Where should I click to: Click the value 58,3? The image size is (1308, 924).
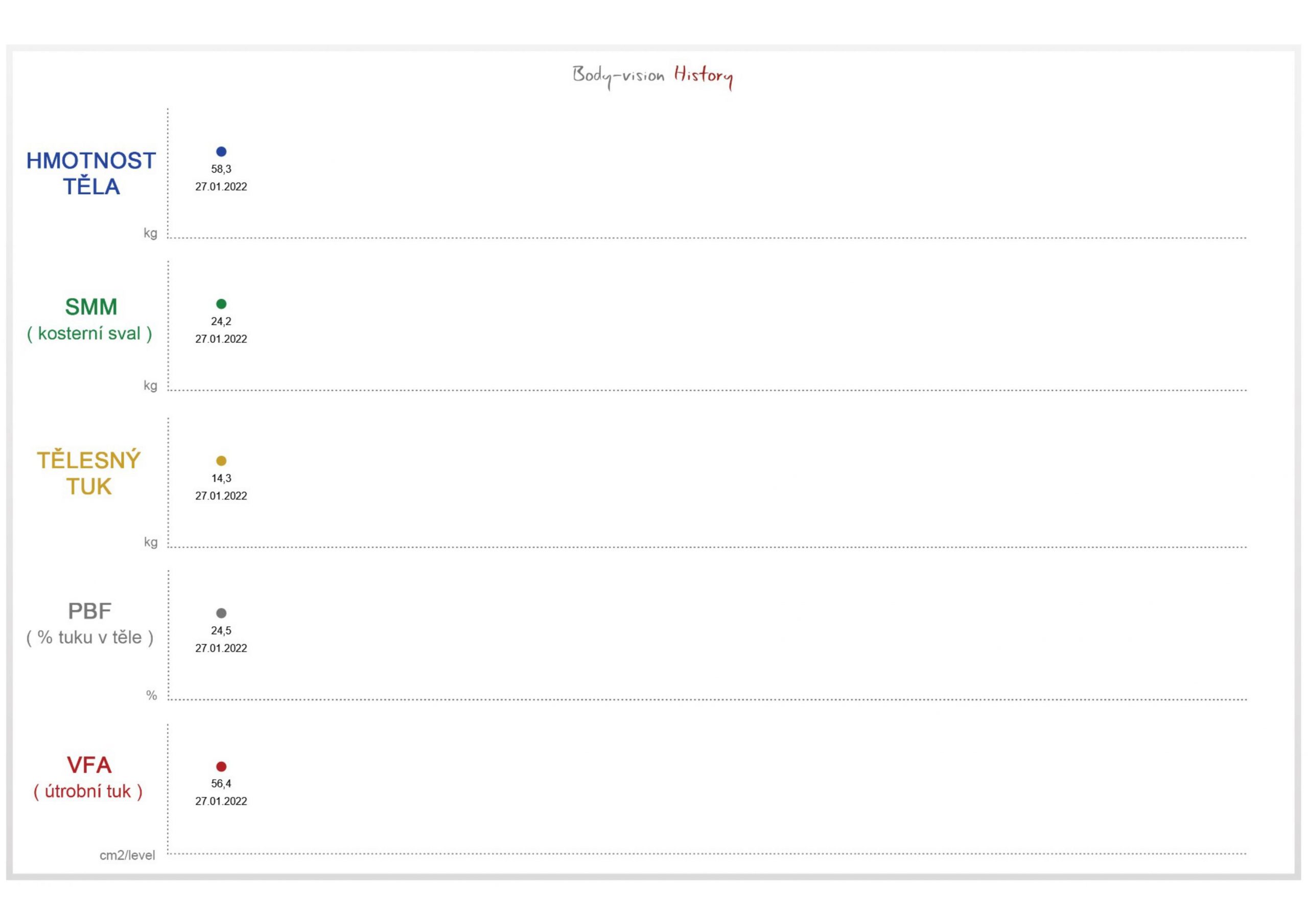(x=221, y=169)
